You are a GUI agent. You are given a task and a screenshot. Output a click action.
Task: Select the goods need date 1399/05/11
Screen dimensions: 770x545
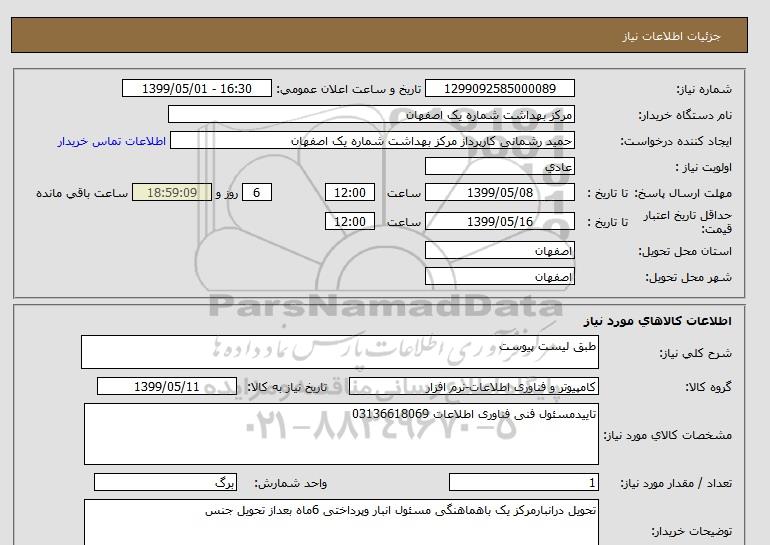[x=167, y=386]
